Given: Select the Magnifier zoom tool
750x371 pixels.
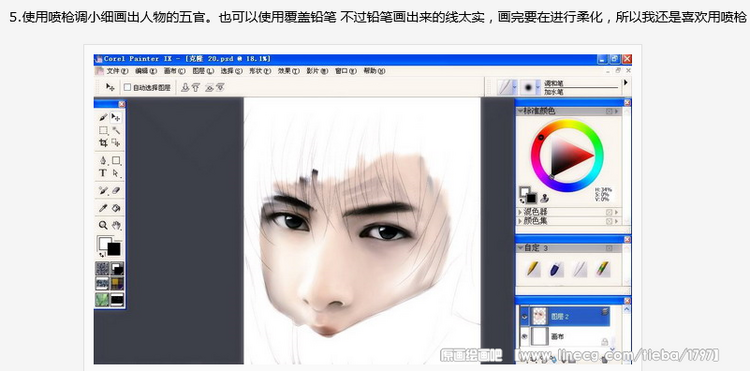Looking at the screenshot, I should [x=103, y=225].
